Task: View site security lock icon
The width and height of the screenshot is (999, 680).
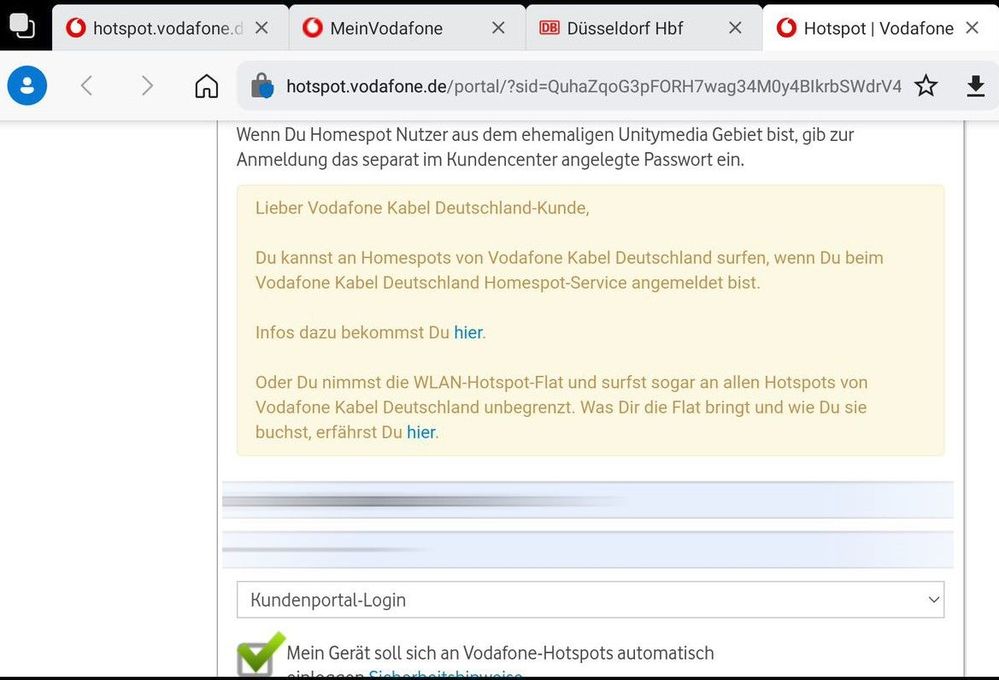Action: pyautogui.click(x=262, y=85)
